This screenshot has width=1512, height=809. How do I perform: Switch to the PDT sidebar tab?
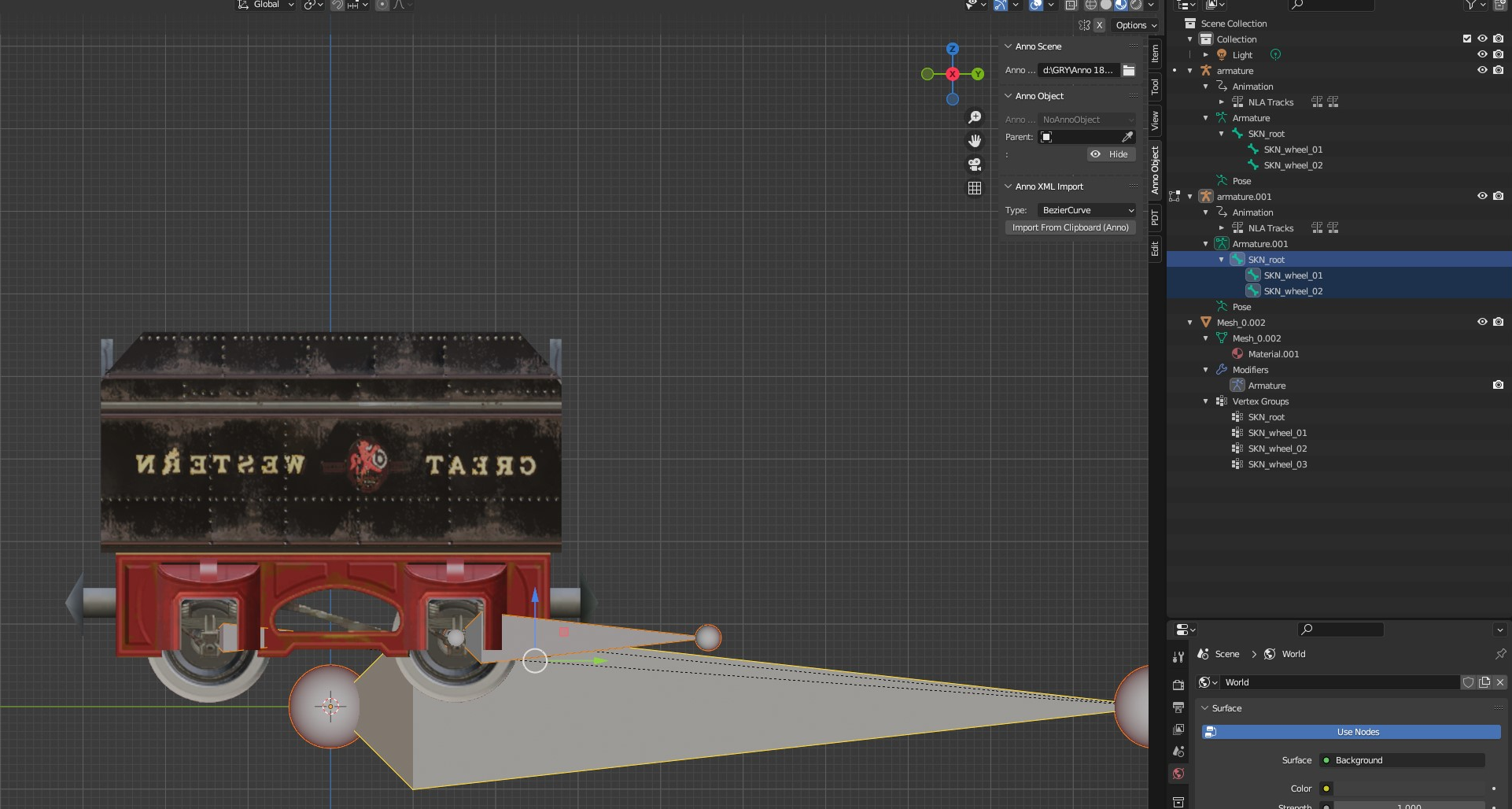click(x=1155, y=218)
